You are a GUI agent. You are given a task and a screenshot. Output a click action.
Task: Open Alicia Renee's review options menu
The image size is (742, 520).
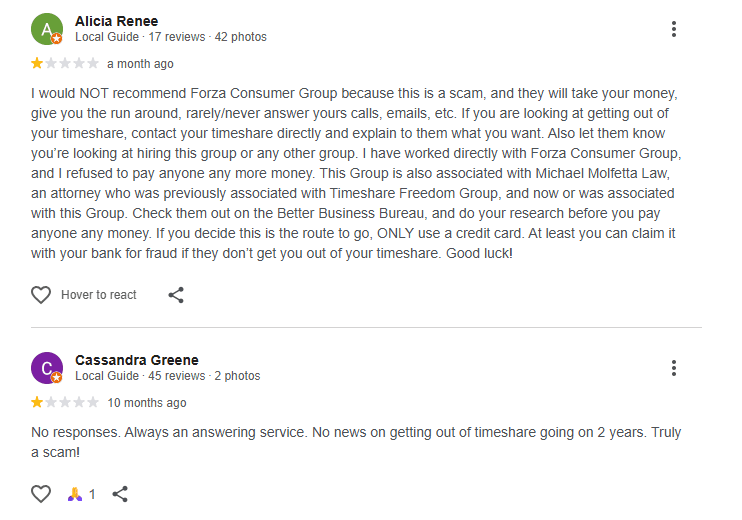click(674, 29)
